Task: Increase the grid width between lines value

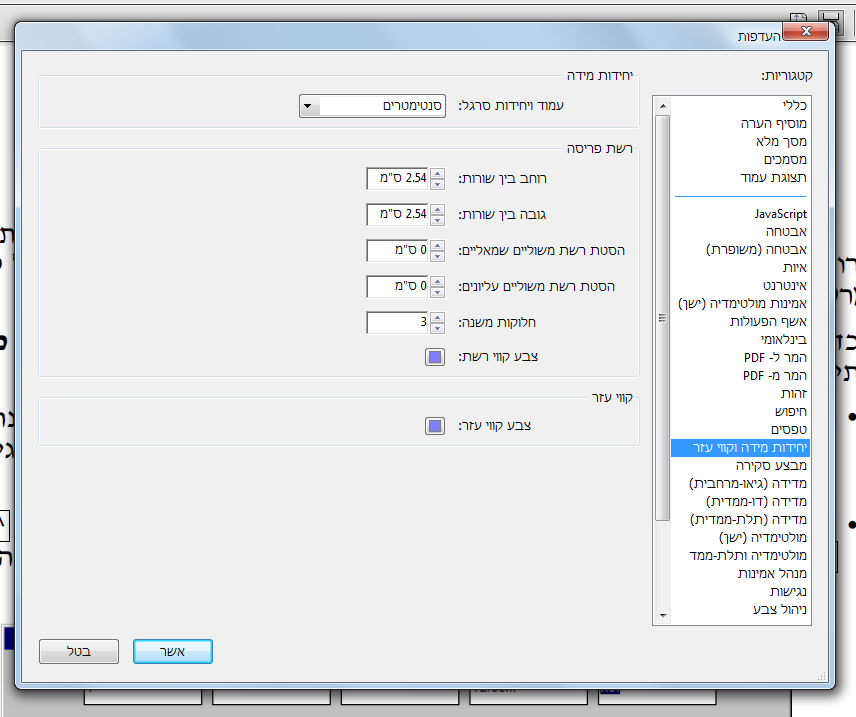Action: point(437,174)
